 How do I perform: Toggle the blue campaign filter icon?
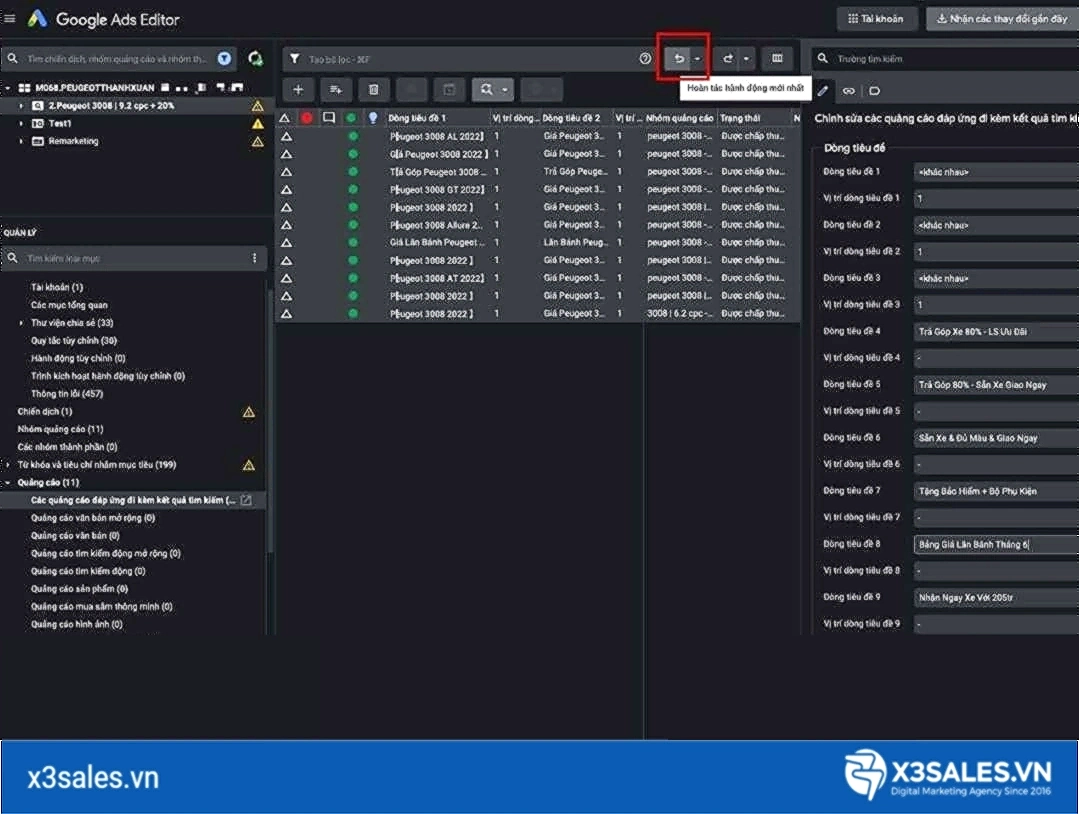[x=224, y=58]
